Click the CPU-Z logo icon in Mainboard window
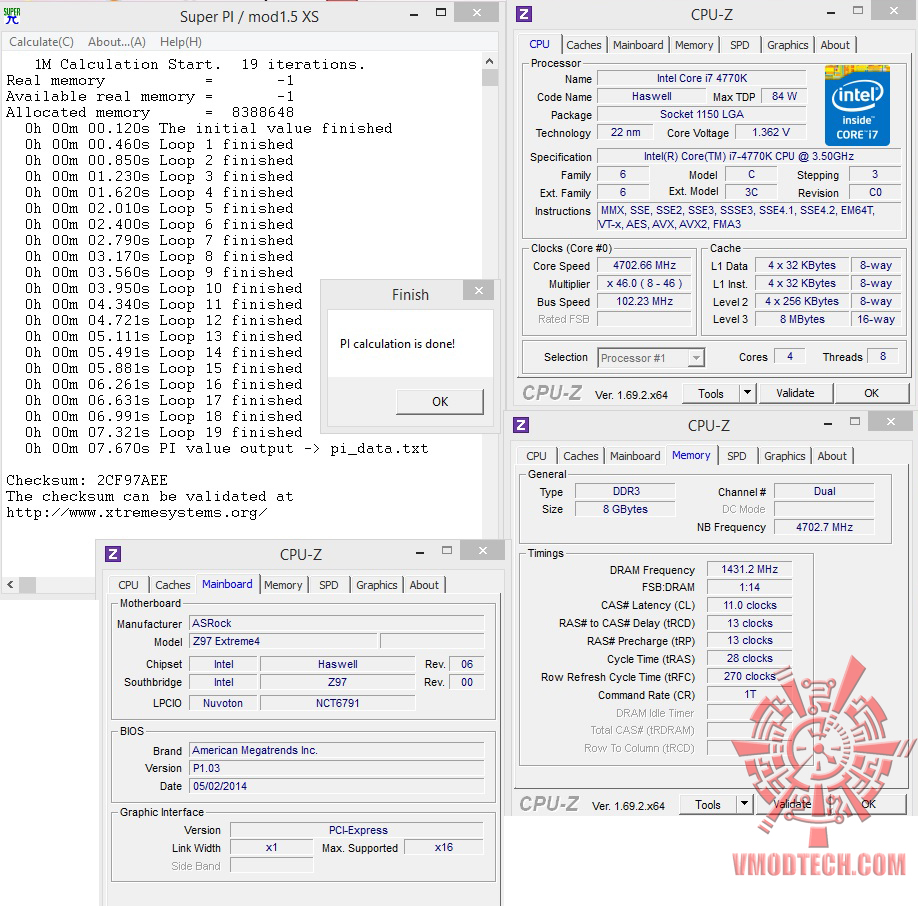The image size is (918, 906). point(113,554)
